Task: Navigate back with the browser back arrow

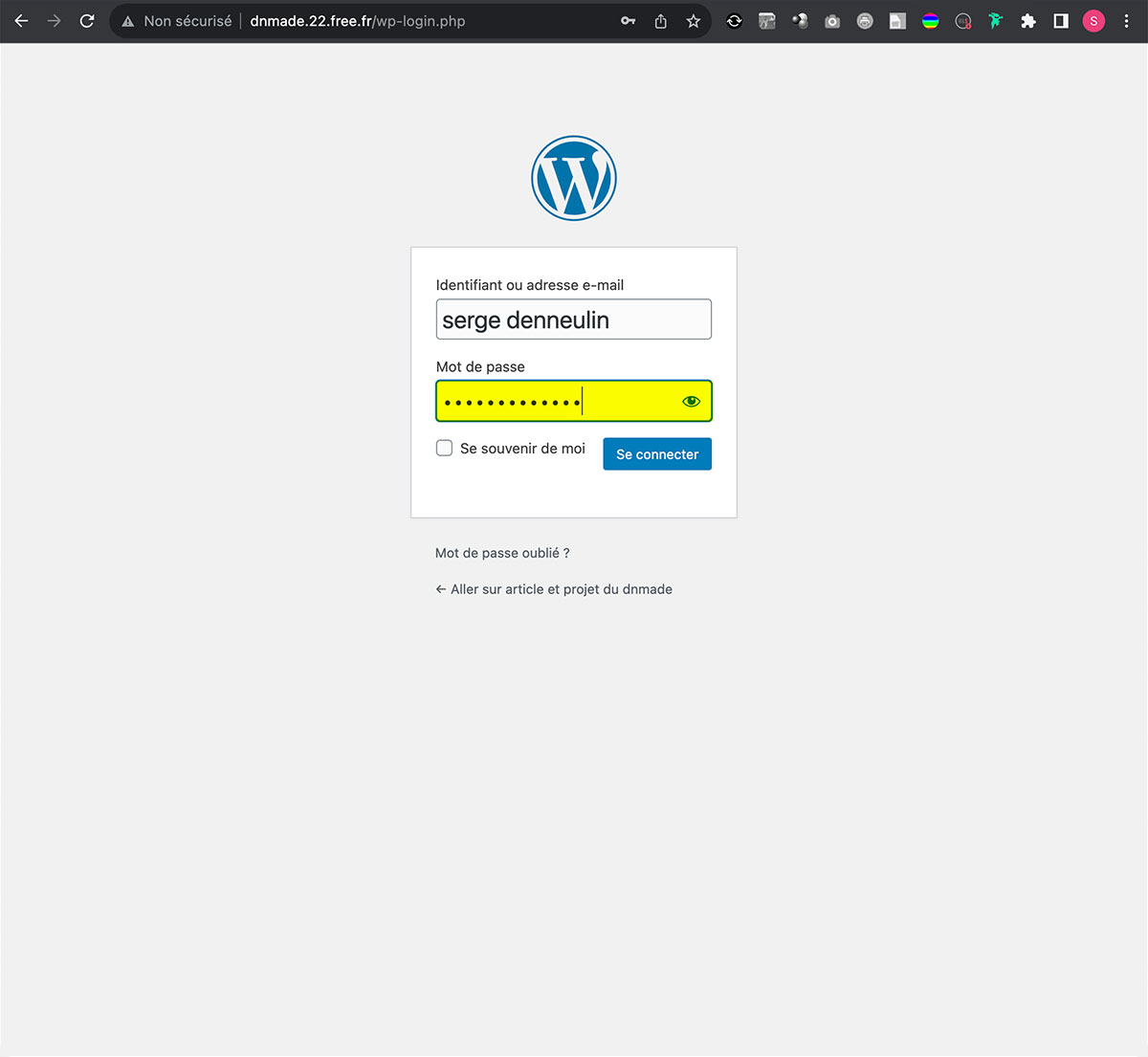Action: (x=21, y=21)
